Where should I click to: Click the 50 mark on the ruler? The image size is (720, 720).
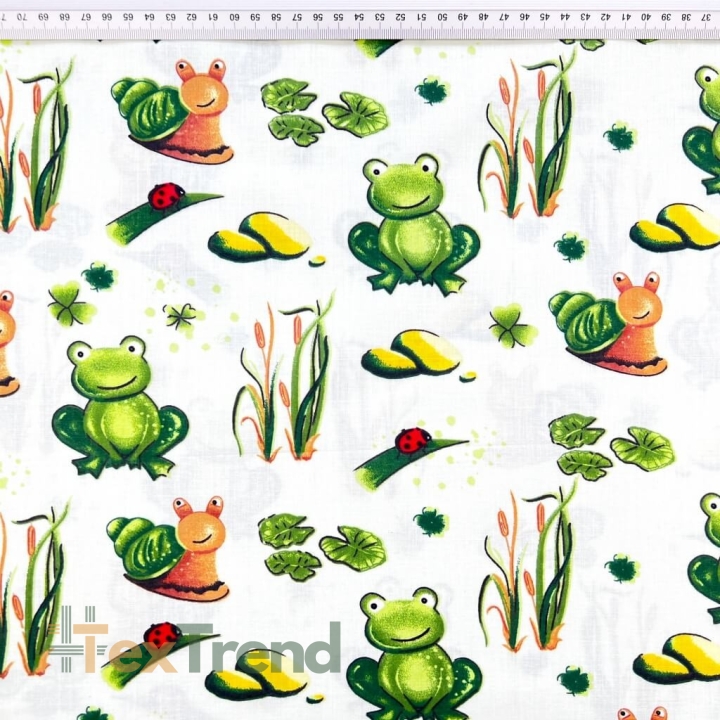tap(441, 17)
